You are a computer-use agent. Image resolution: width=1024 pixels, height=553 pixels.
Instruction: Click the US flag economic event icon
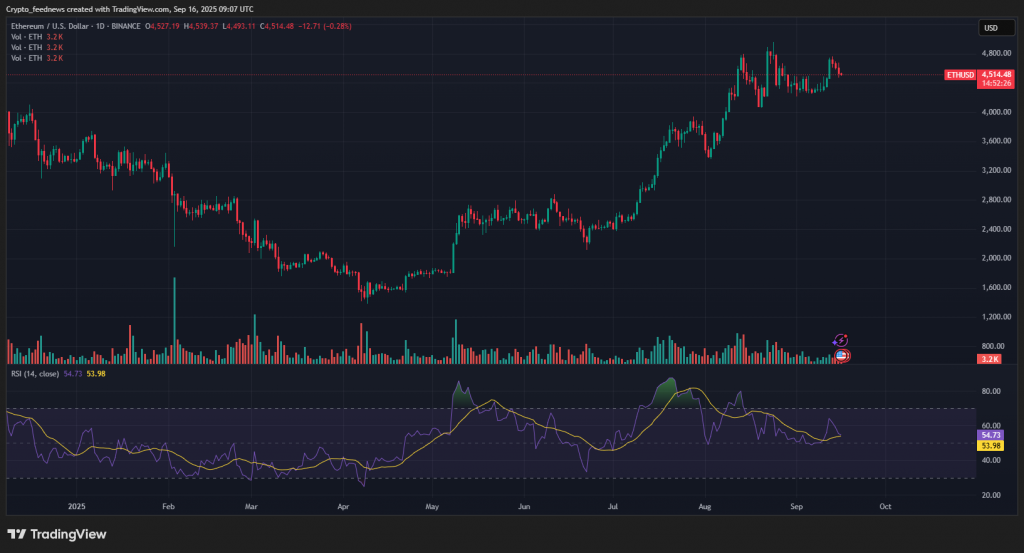click(x=842, y=355)
